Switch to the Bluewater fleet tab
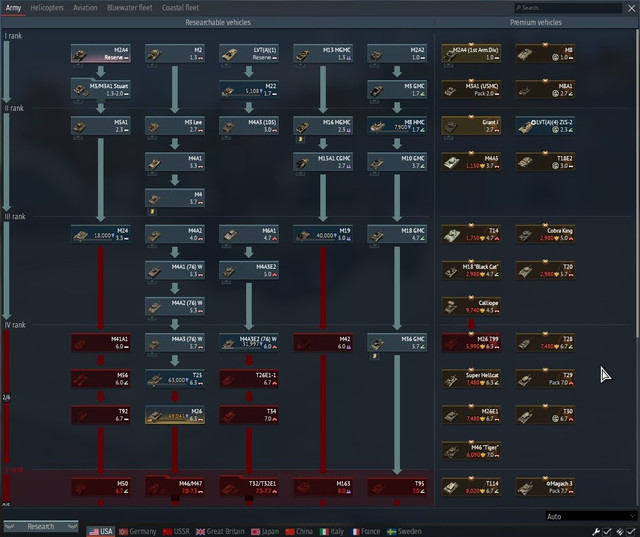This screenshot has height=537, width=640. pyautogui.click(x=129, y=8)
